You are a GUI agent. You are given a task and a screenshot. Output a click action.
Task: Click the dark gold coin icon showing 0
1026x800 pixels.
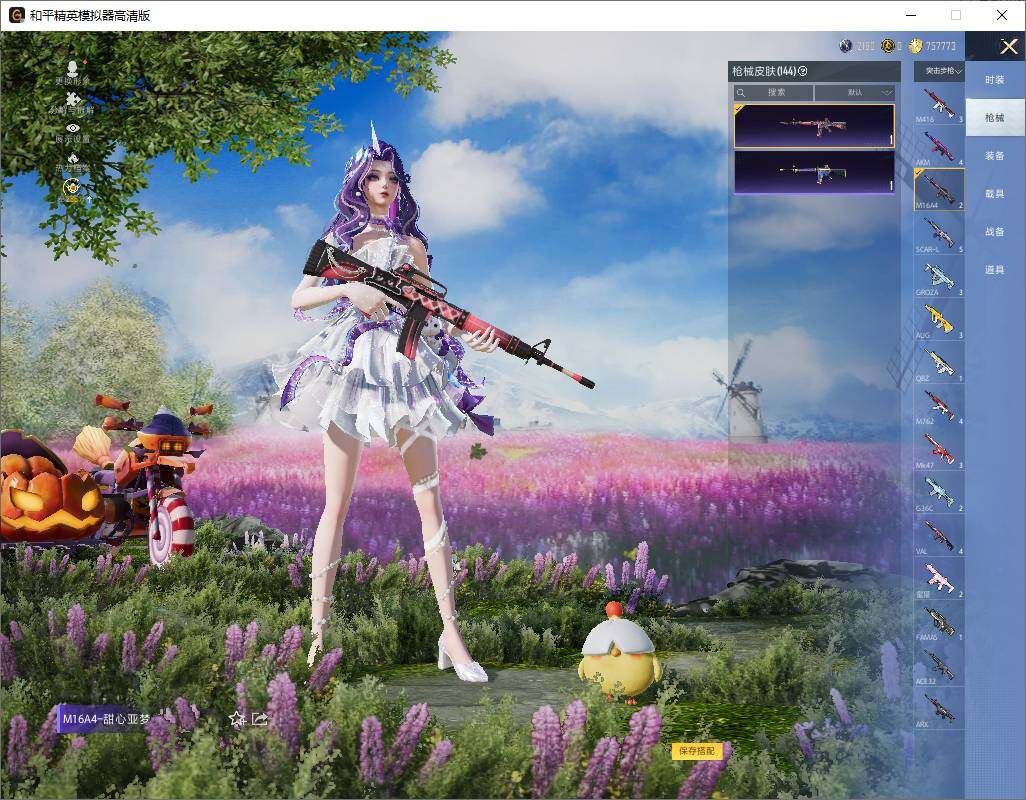click(x=888, y=46)
